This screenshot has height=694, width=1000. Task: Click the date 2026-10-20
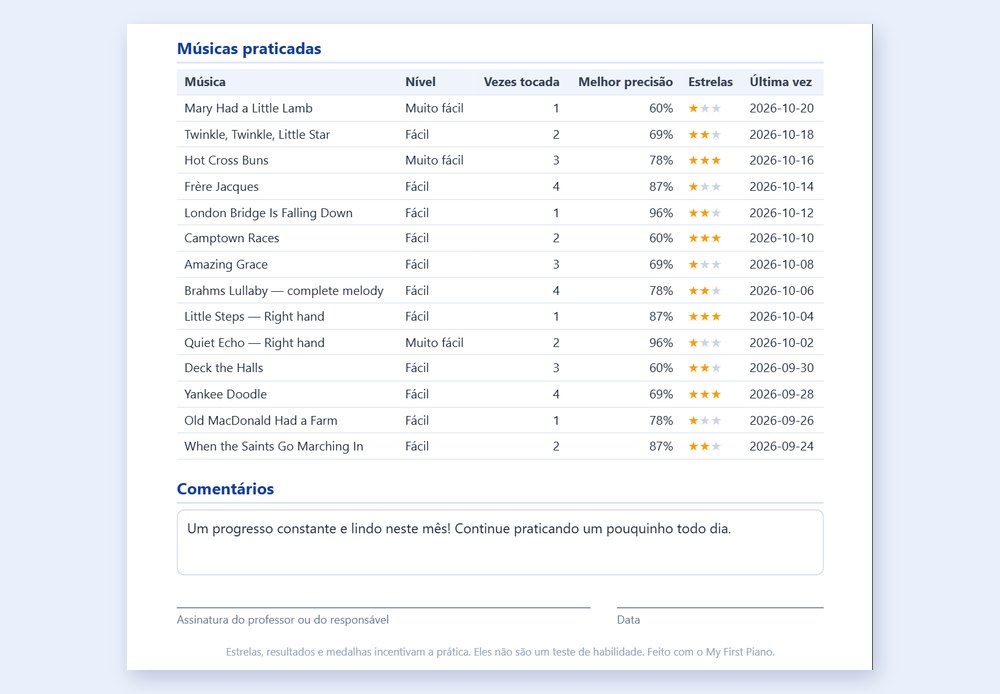click(781, 108)
